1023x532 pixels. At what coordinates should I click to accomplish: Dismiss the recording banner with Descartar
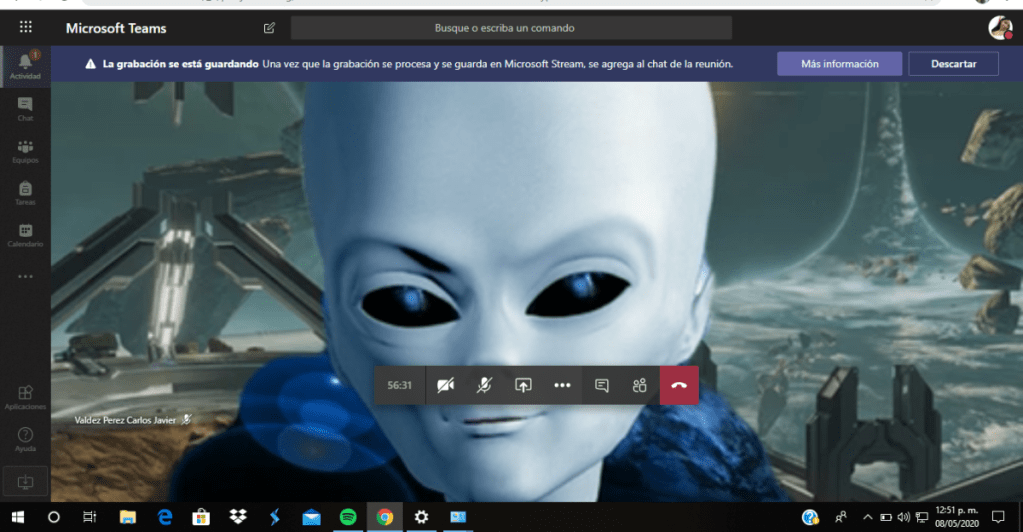click(953, 64)
